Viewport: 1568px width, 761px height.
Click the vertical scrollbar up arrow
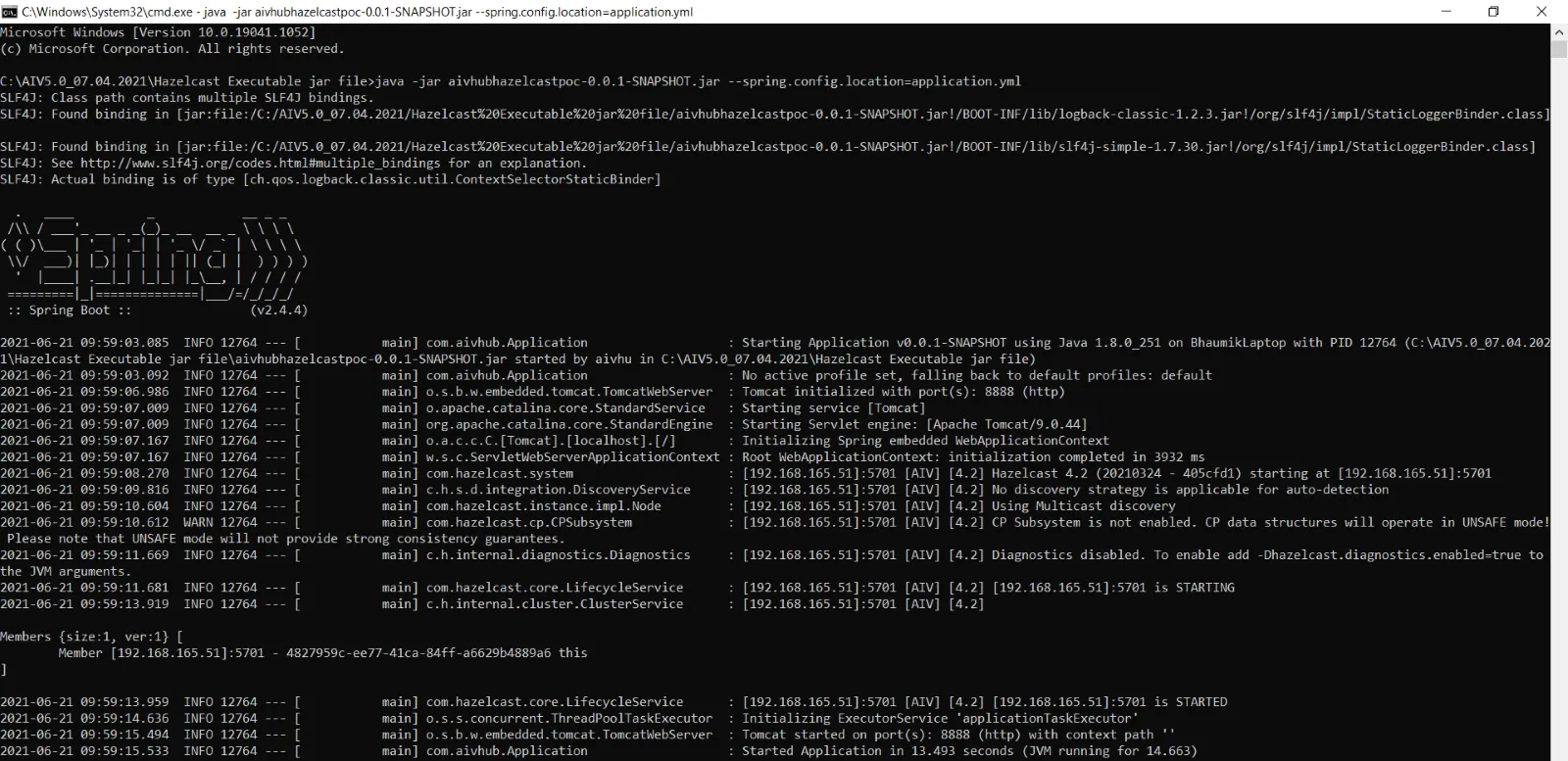1559,32
